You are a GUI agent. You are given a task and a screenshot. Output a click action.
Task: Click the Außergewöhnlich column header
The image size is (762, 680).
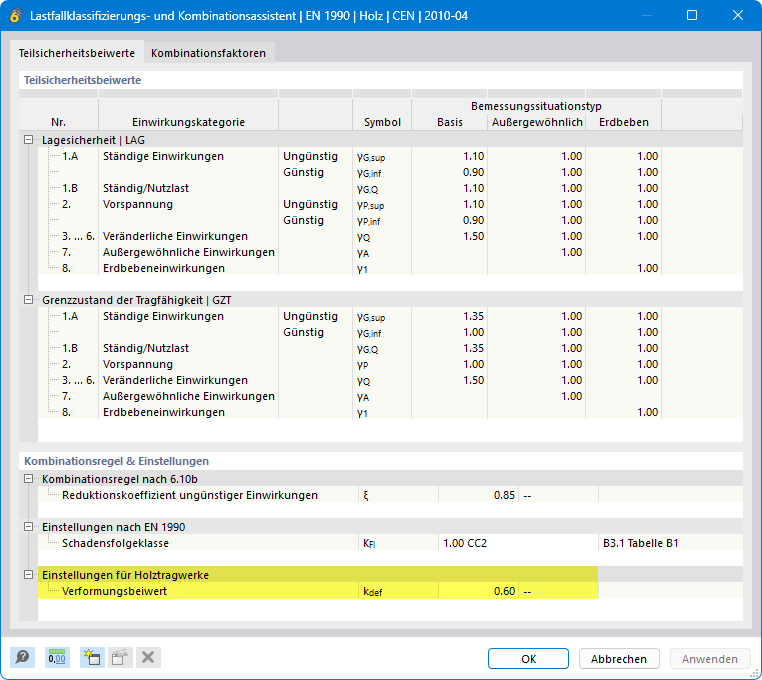(537, 122)
